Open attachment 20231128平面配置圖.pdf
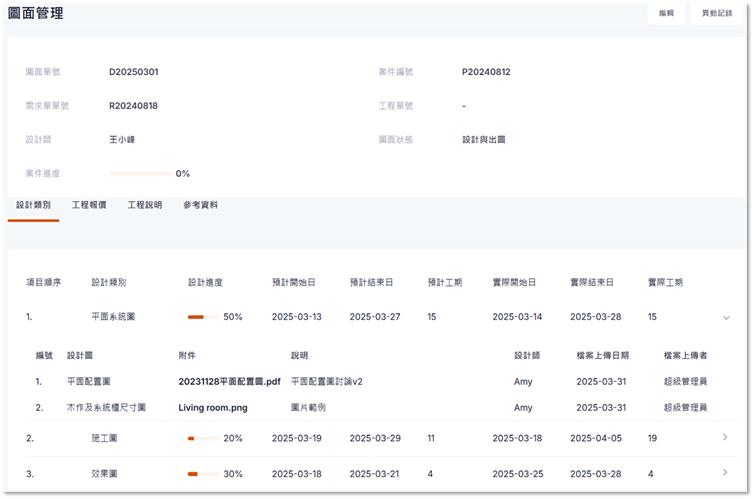The height and width of the screenshot is (499, 754). (229, 381)
